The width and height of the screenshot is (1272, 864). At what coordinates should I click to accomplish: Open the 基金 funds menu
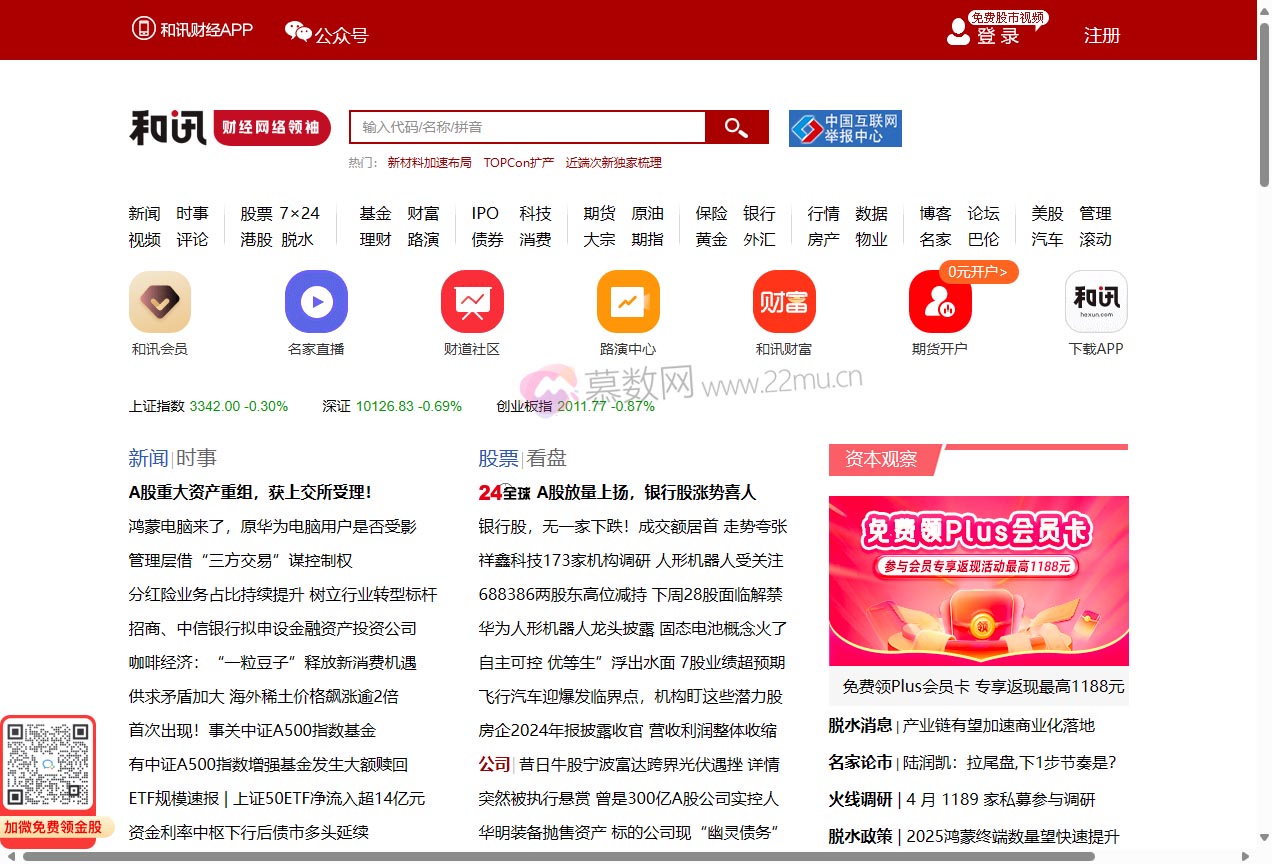point(374,213)
